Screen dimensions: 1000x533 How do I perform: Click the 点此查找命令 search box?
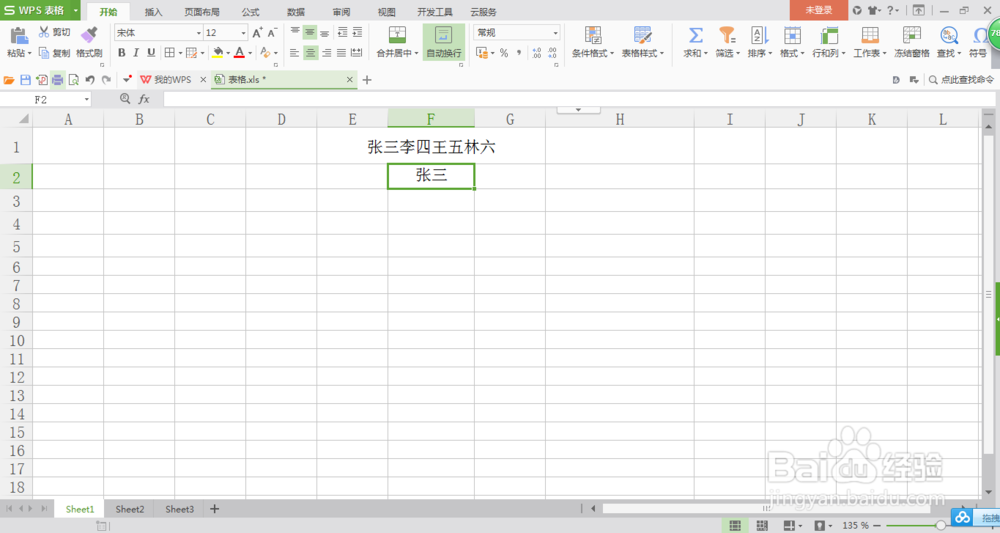click(x=961, y=80)
